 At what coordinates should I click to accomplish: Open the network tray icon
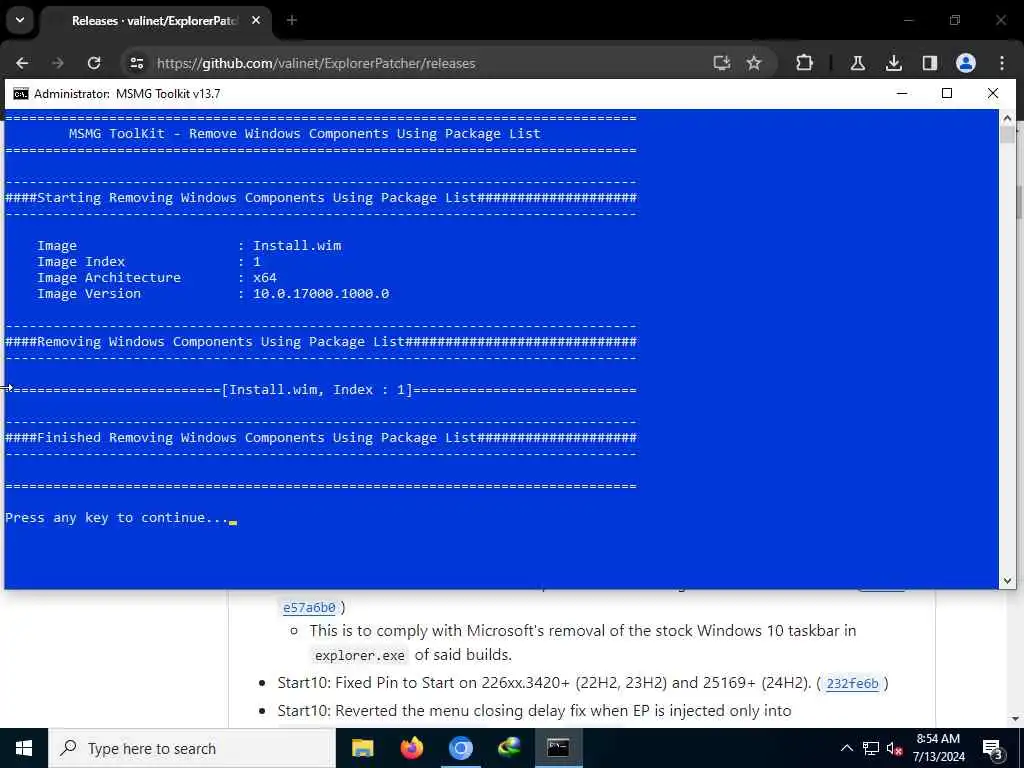pos(871,748)
